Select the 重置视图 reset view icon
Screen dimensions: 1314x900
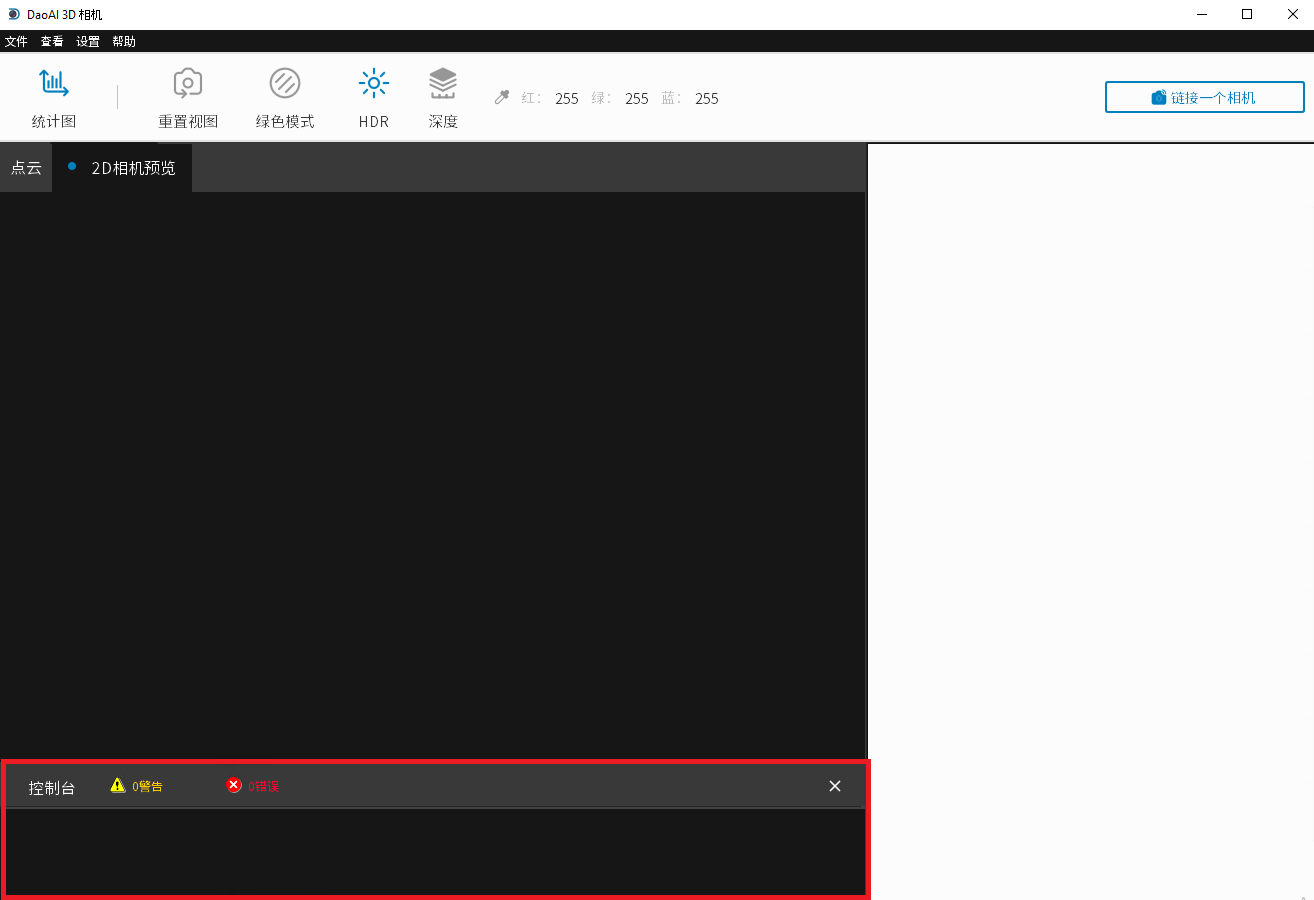click(187, 95)
